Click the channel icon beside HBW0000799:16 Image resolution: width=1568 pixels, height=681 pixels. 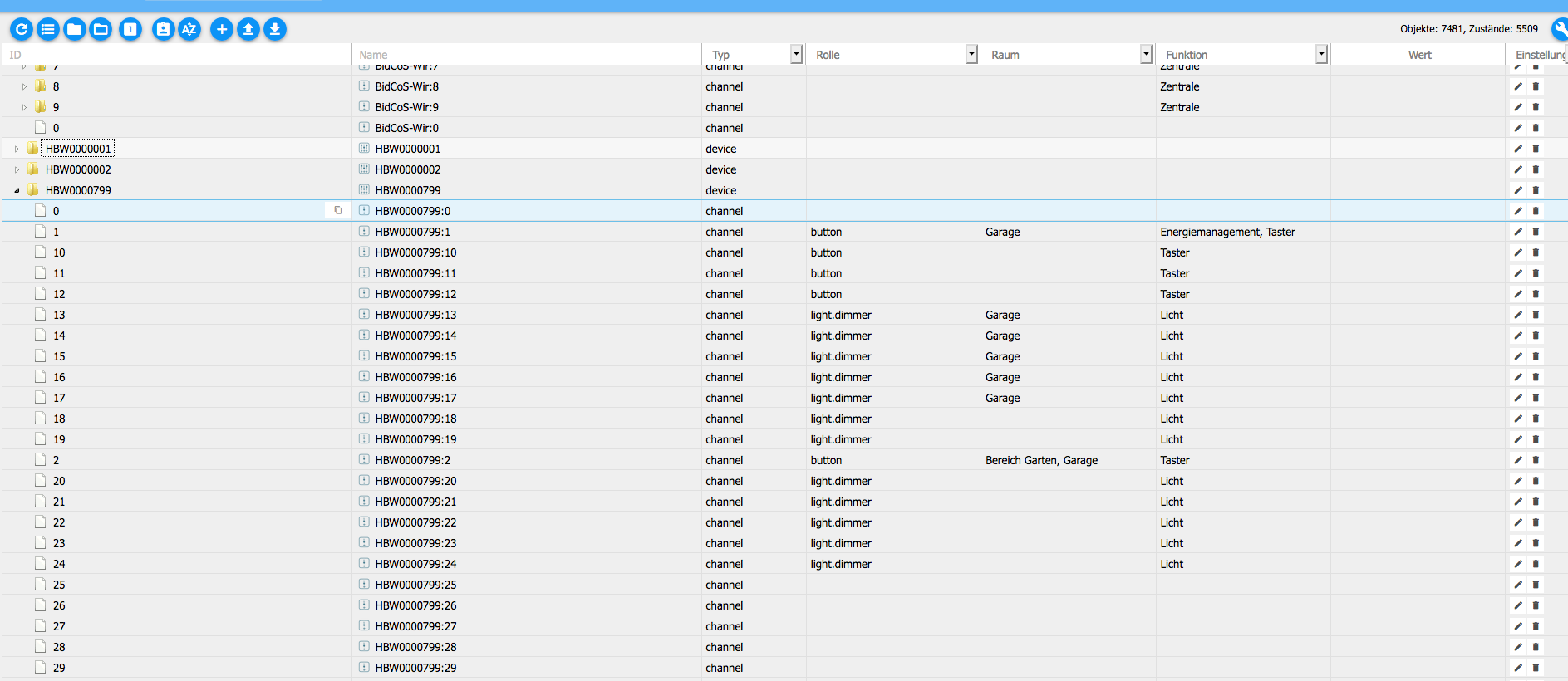(x=364, y=376)
